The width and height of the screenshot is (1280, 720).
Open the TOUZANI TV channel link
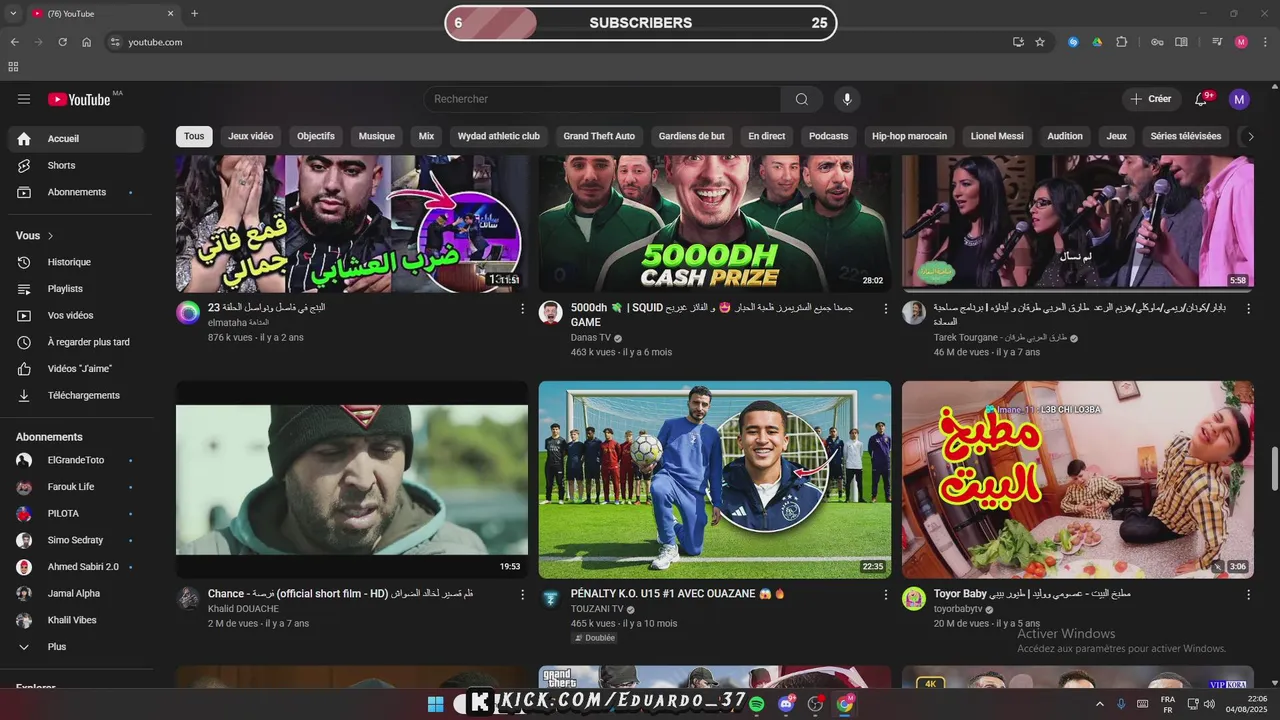pos(597,609)
